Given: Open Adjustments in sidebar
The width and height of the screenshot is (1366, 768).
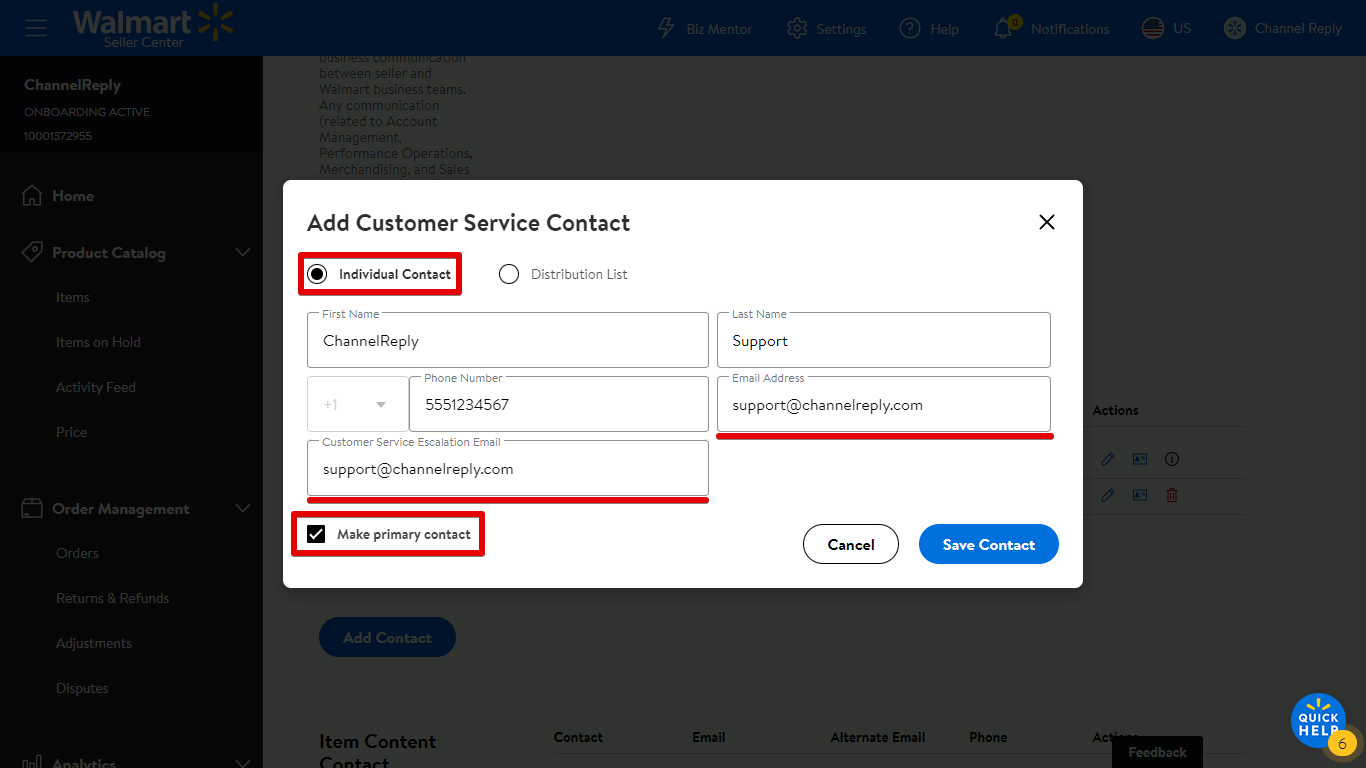Looking at the screenshot, I should (94, 643).
